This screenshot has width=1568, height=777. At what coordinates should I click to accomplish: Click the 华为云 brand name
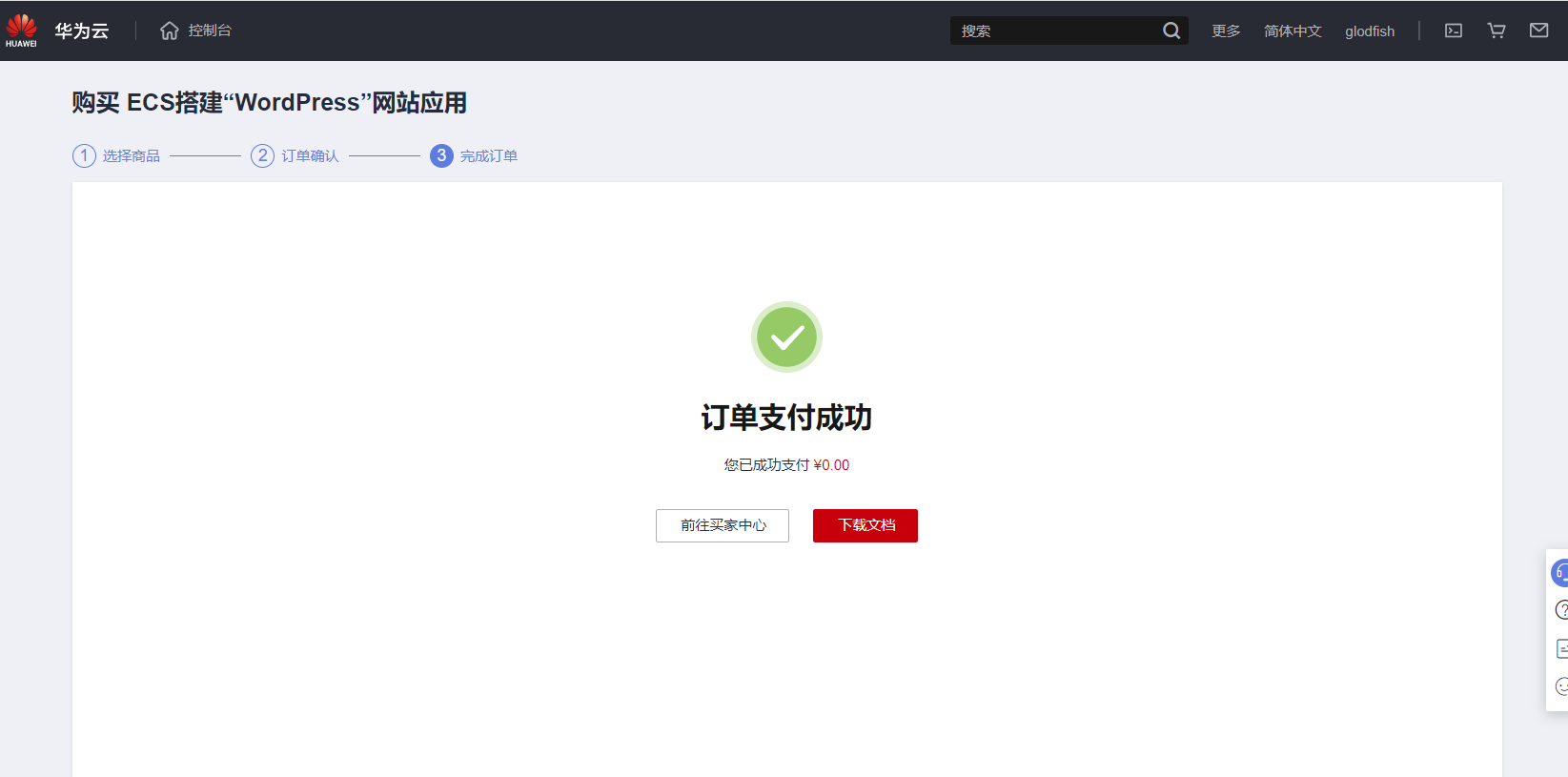click(x=82, y=31)
